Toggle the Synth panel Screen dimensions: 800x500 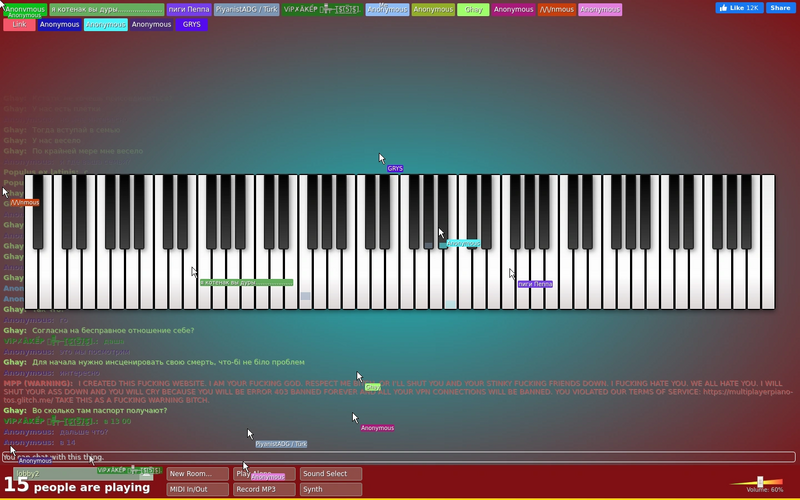pos(331,489)
